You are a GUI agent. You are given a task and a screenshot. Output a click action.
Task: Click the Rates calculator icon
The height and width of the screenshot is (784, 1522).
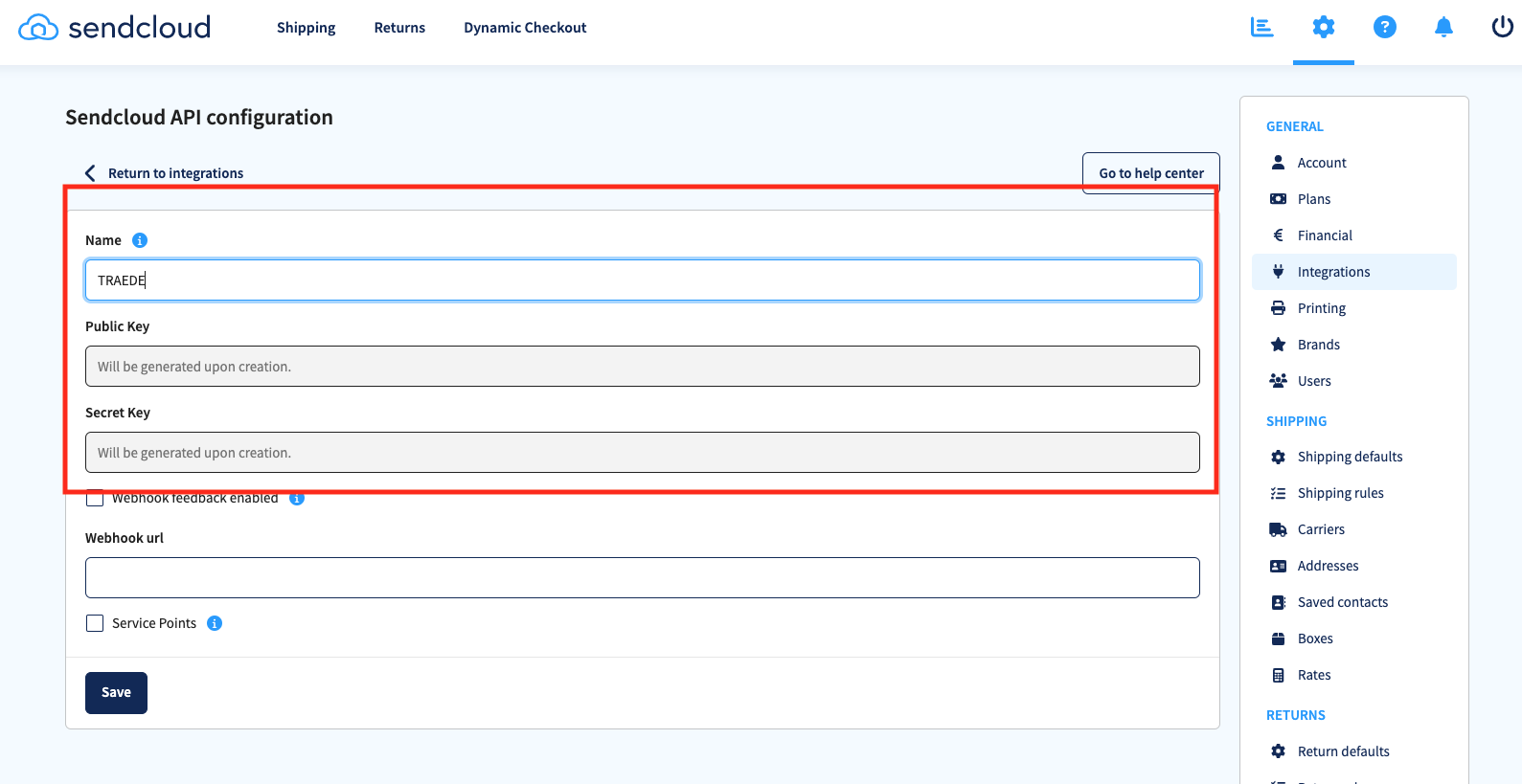[1278, 675]
